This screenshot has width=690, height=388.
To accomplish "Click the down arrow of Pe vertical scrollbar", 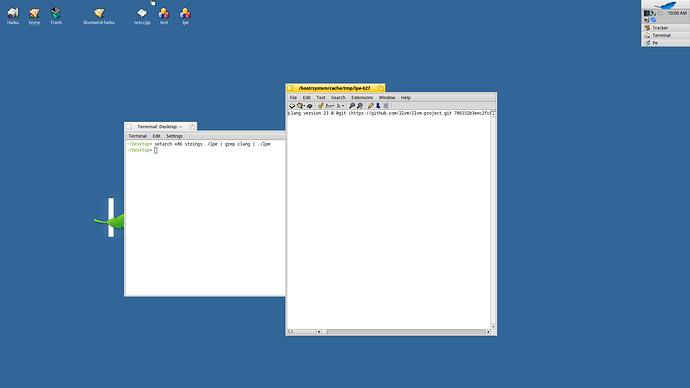I will tap(493, 326).
